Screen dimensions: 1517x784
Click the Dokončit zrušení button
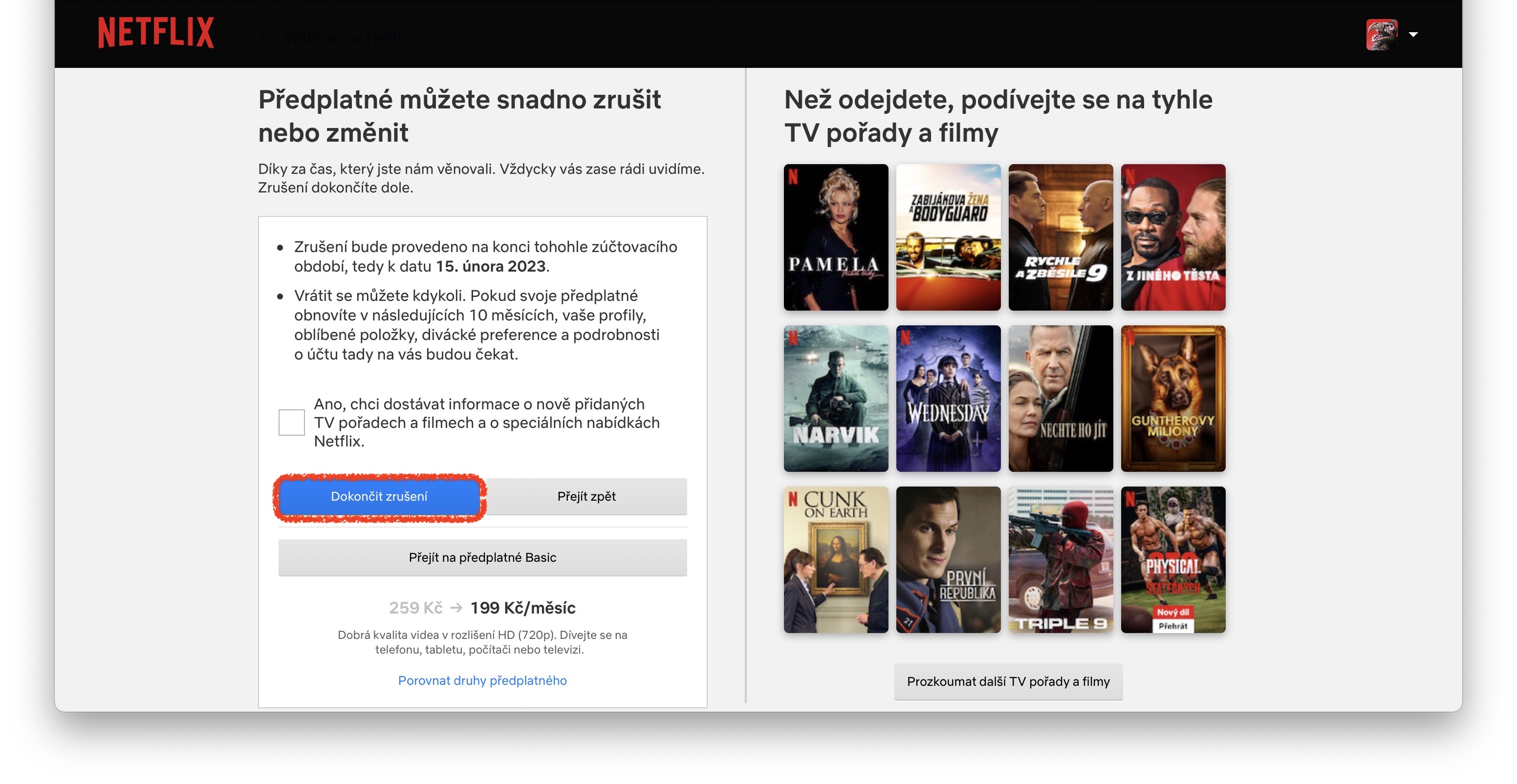(x=379, y=496)
